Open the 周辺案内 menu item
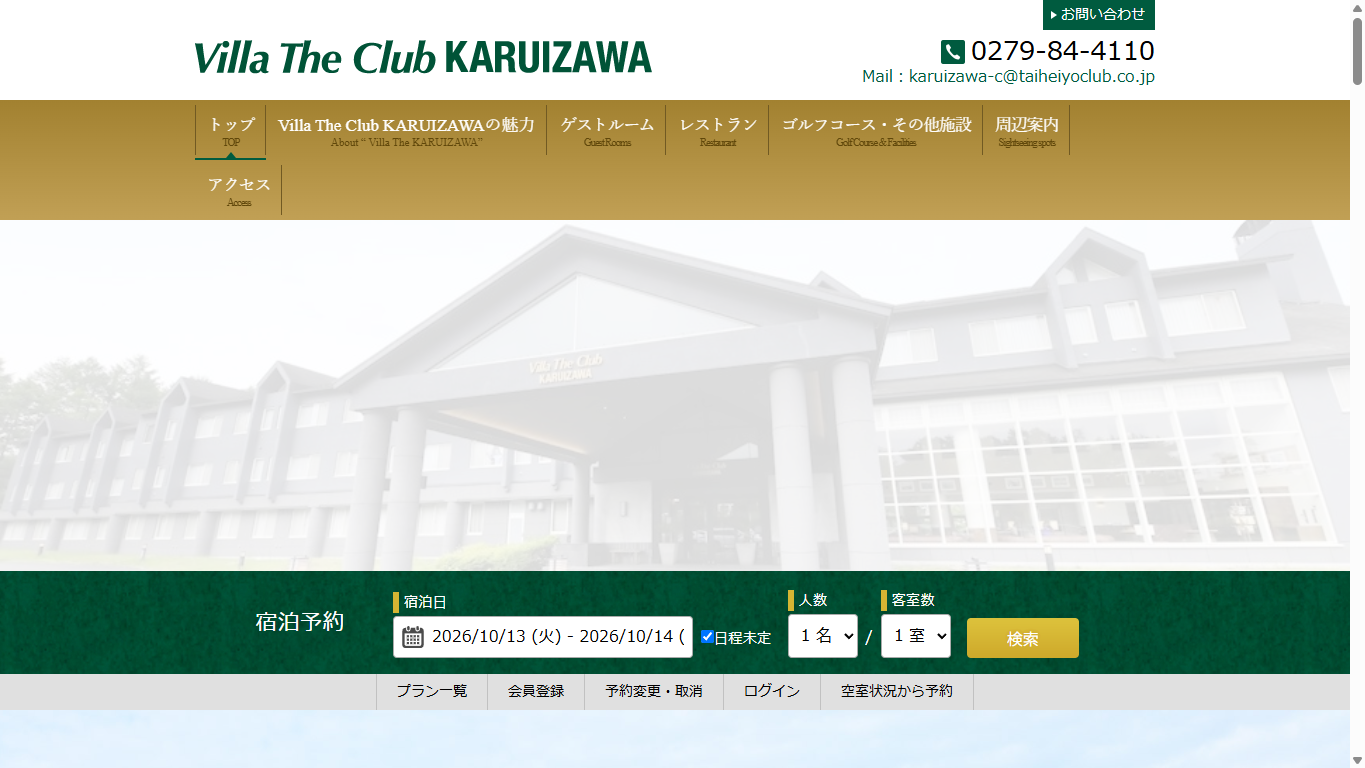The height and width of the screenshot is (768, 1365). click(x=1027, y=131)
